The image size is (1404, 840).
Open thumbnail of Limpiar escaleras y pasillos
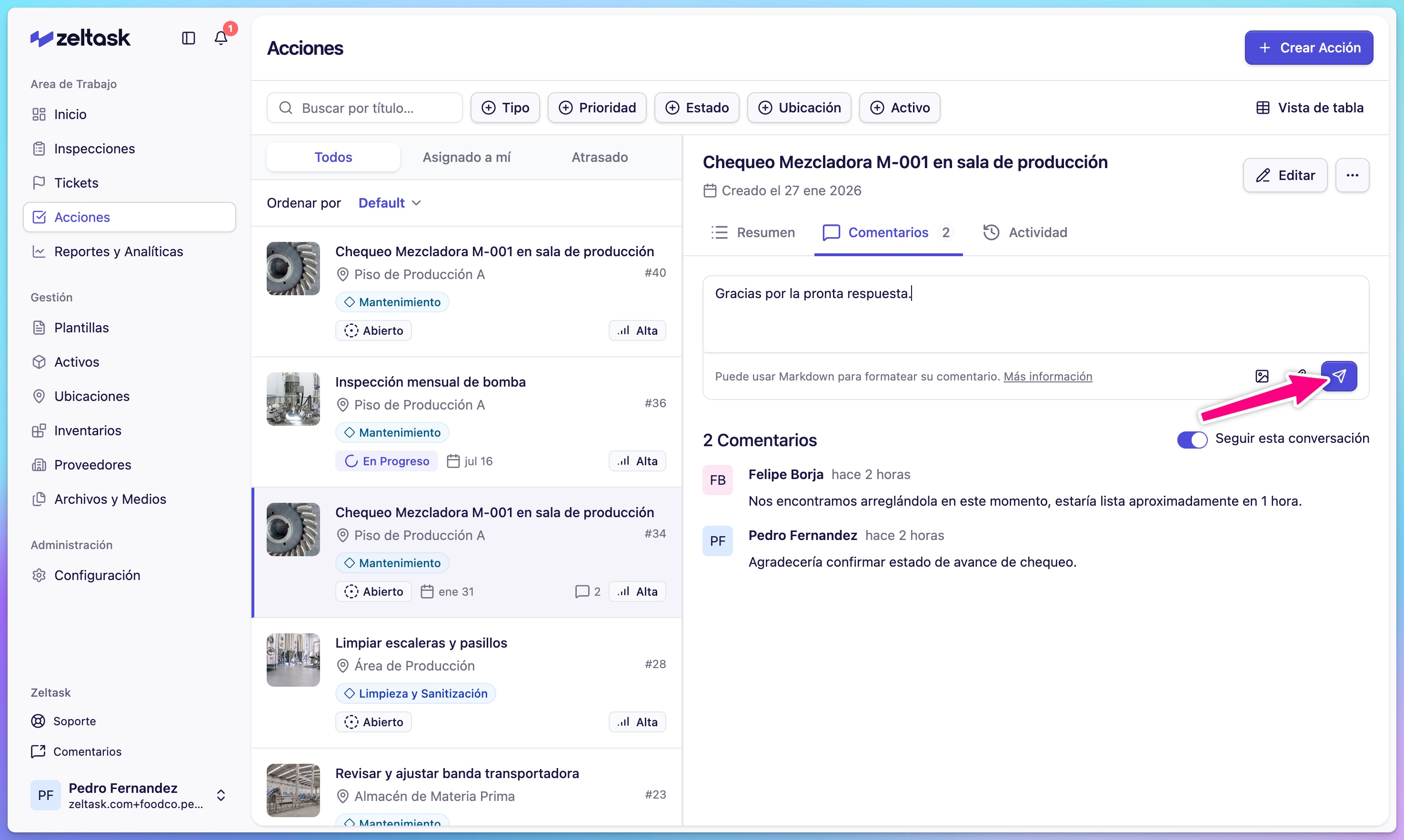tap(293, 660)
